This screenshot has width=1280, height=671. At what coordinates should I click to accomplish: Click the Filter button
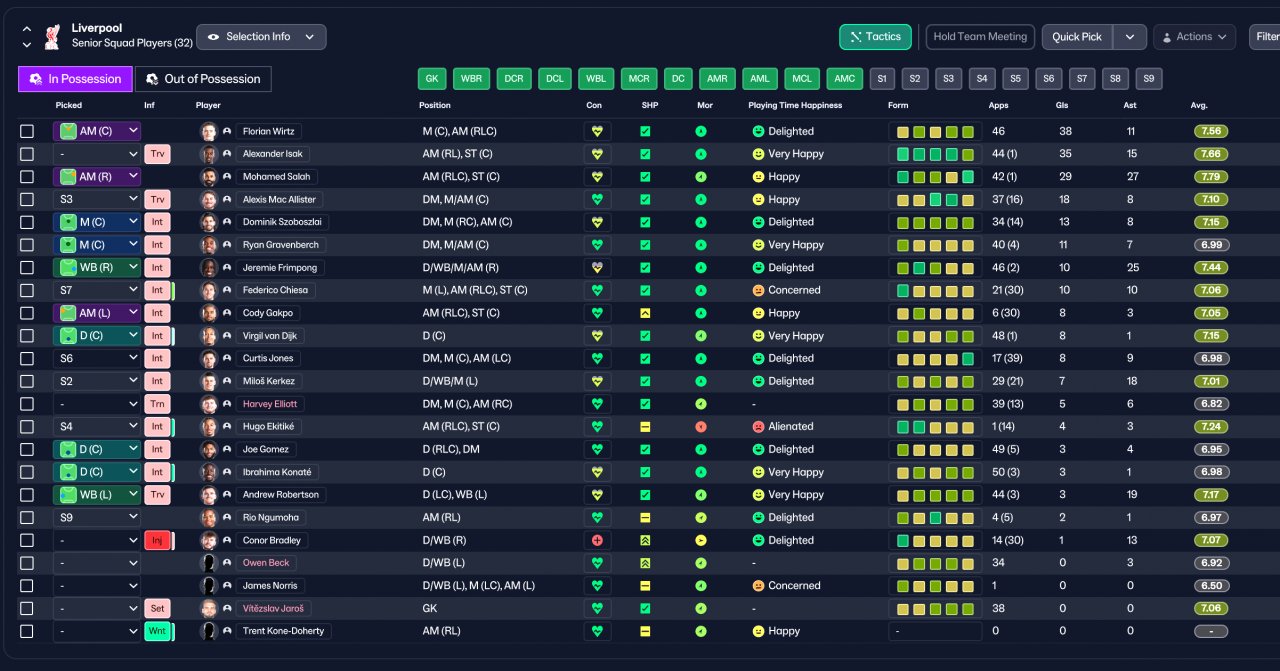(x=1265, y=37)
